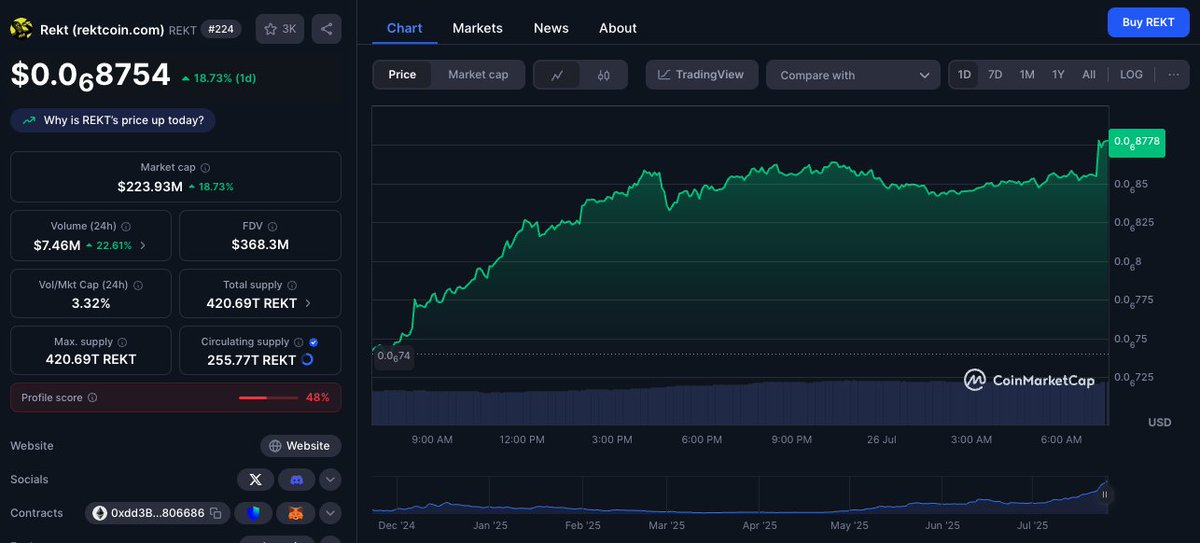
Task: Click the Buy REKT button
Action: point(1148,22)
